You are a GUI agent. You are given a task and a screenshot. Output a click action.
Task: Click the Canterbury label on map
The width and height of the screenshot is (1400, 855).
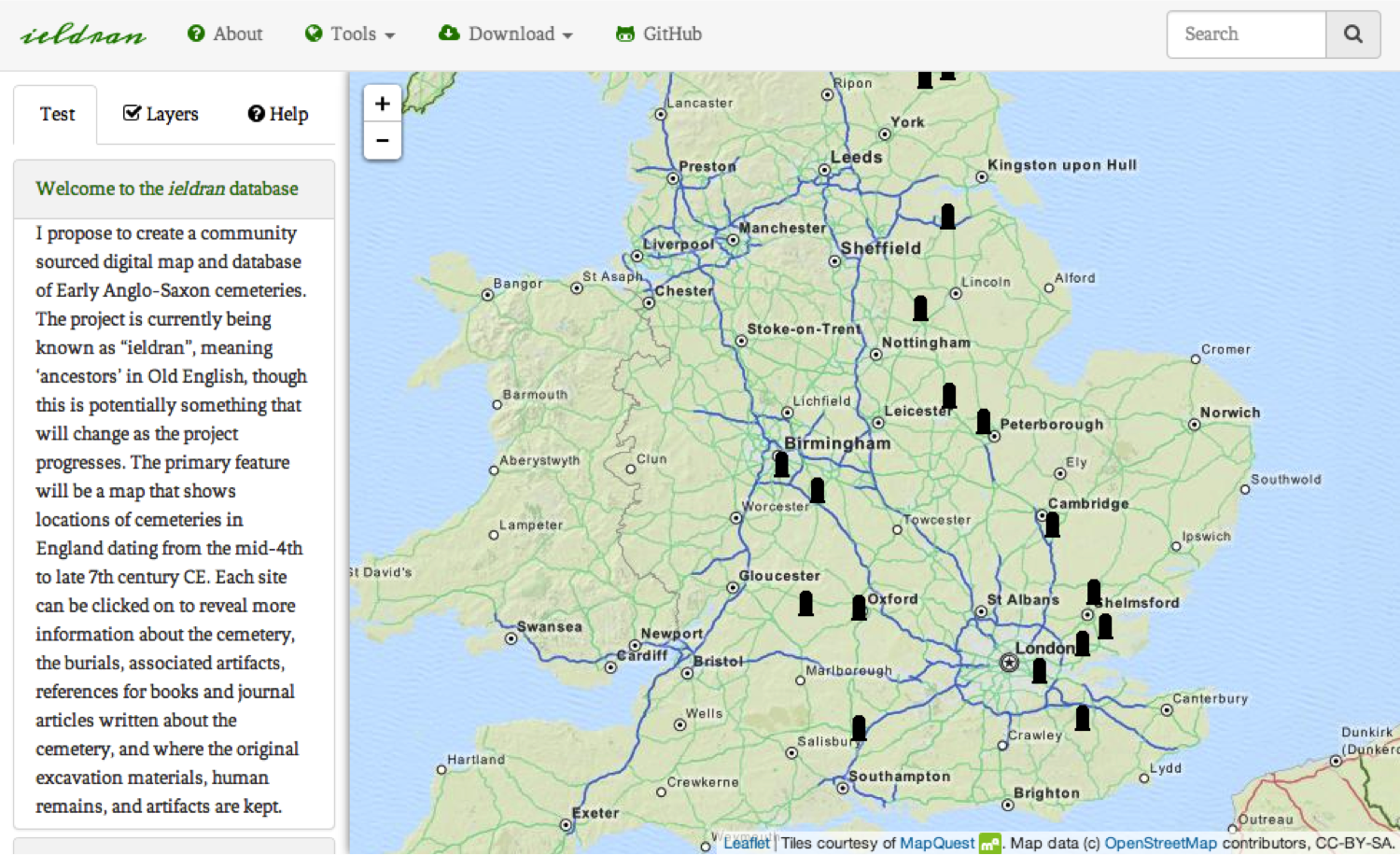click(x=1211, y=698)
